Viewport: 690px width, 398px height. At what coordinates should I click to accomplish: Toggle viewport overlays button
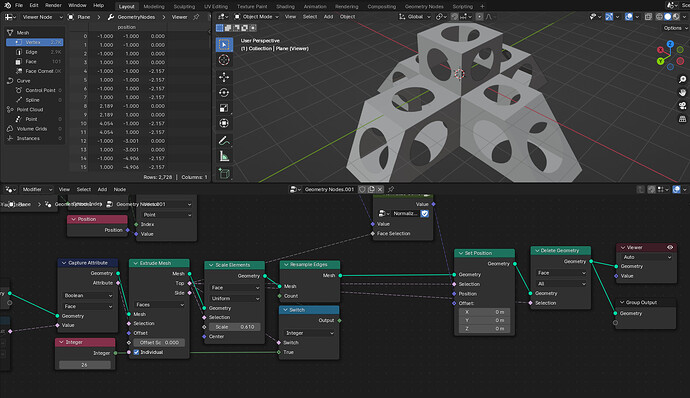point(629,17)
